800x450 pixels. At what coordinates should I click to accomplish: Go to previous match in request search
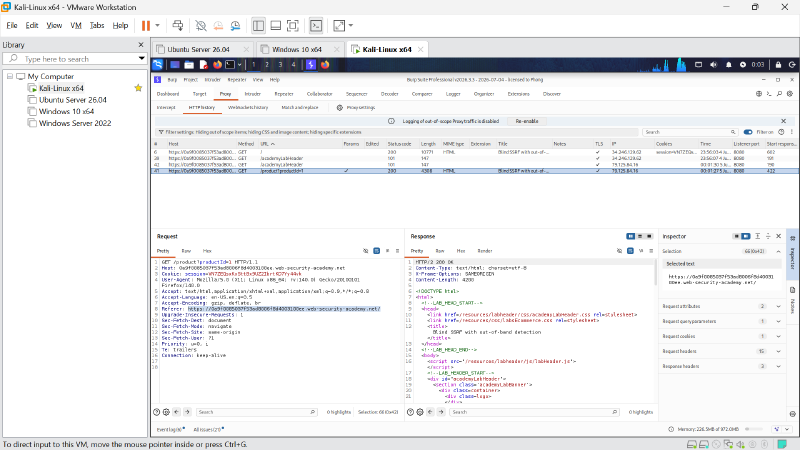pyautogui.click(x=177, y=412)
